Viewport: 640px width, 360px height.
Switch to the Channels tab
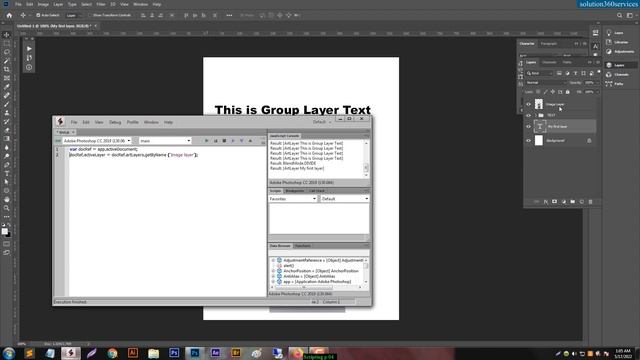[549, 62]
